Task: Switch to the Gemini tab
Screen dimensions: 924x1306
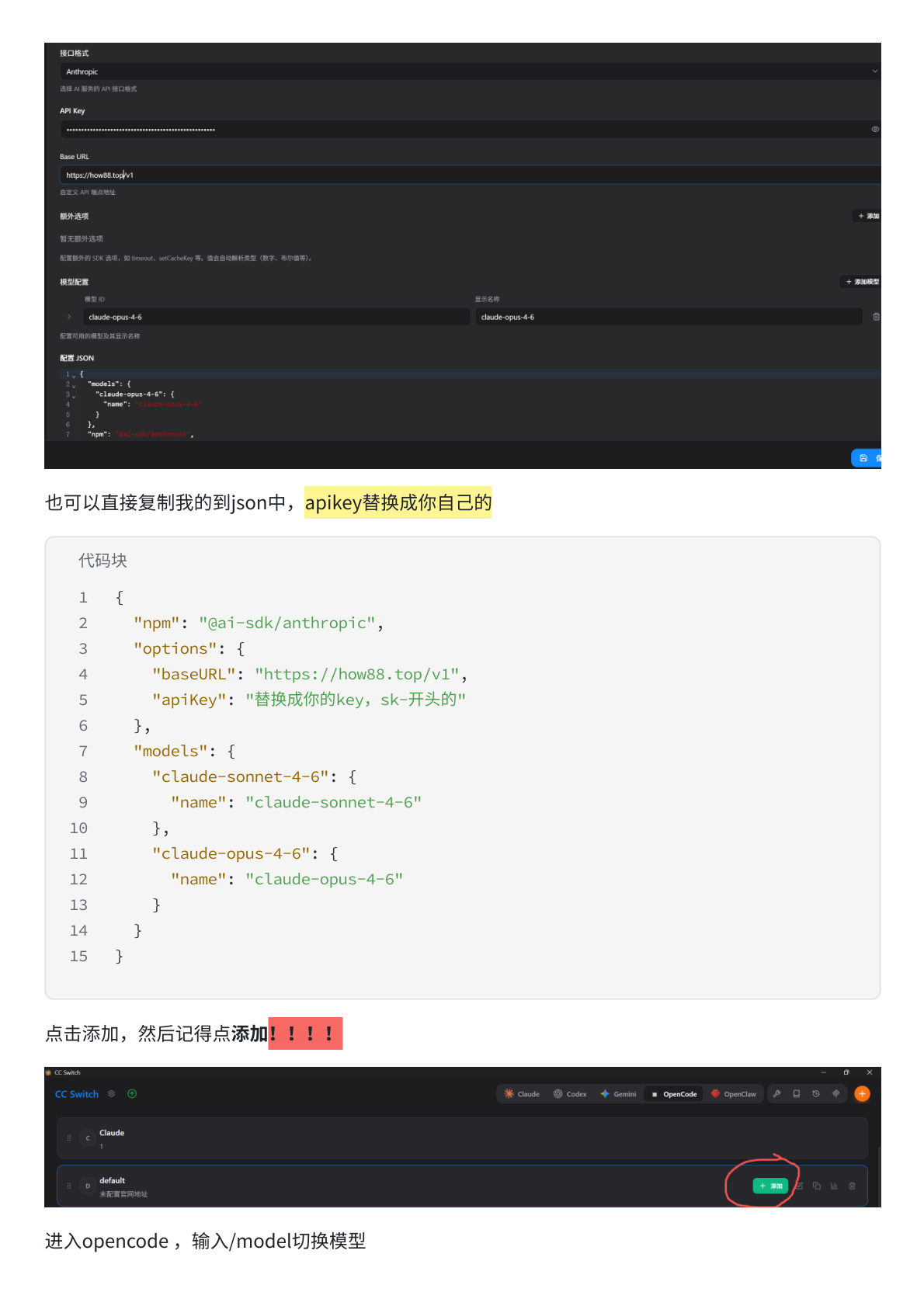Action: pyautogui.click(x=618, y=1094)
